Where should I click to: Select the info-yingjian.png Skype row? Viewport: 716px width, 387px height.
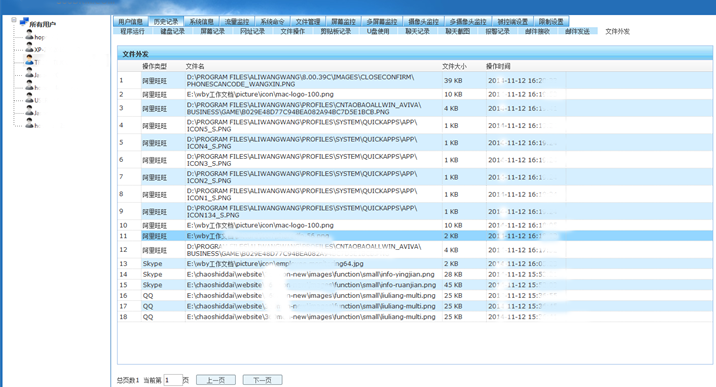click(x=415, y=274)
